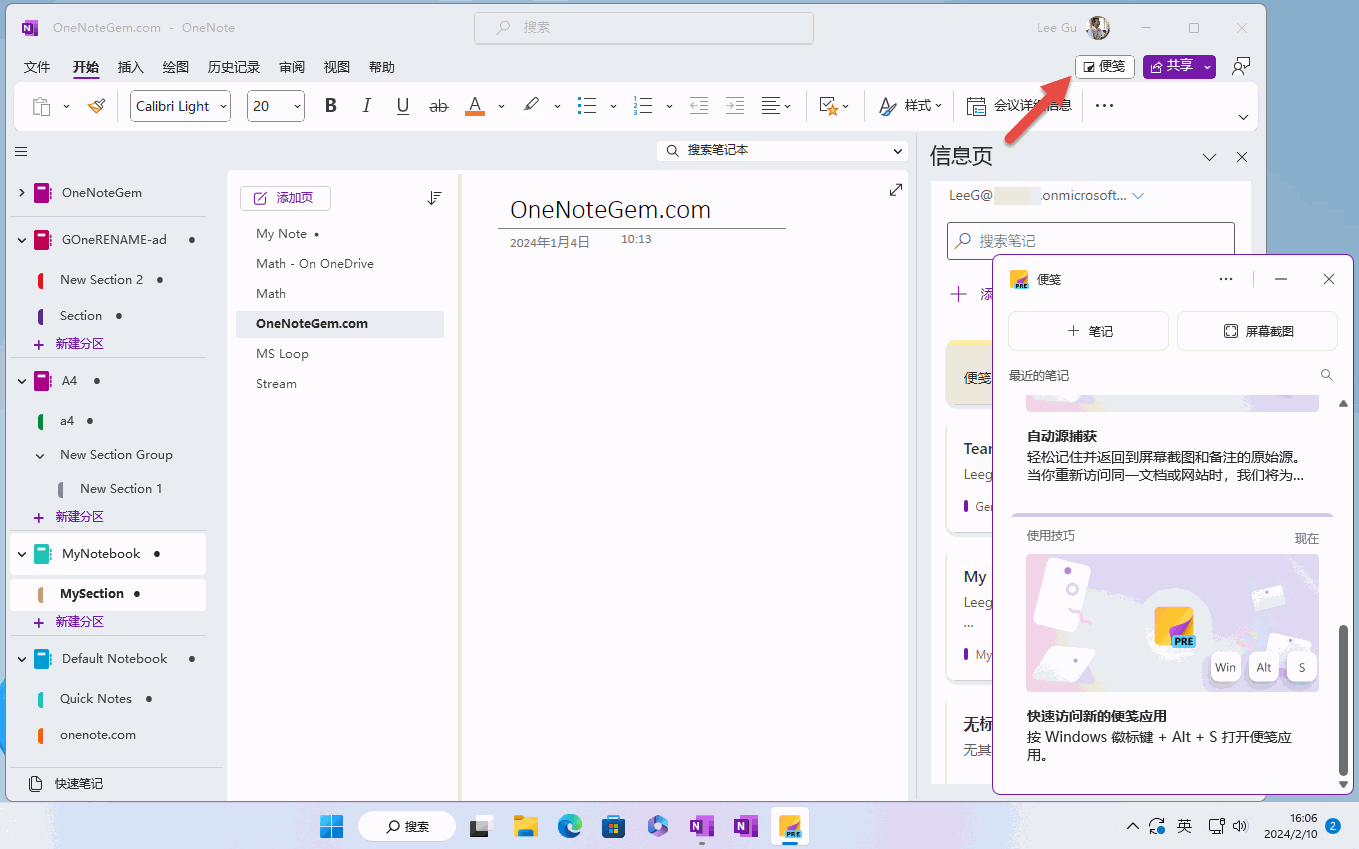Toggle underline formatting

tap(403, 106)
